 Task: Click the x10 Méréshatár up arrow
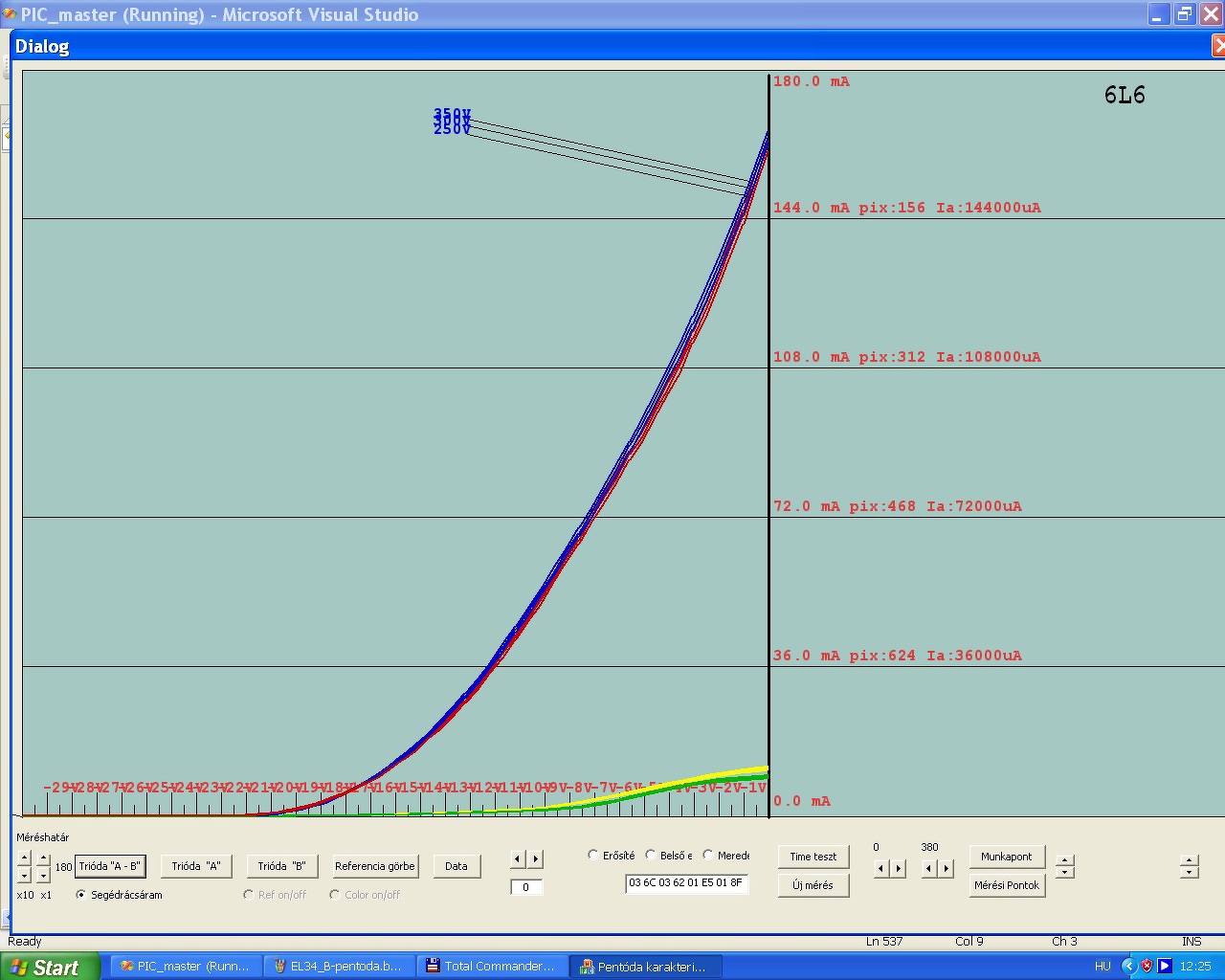click(24, 858)
